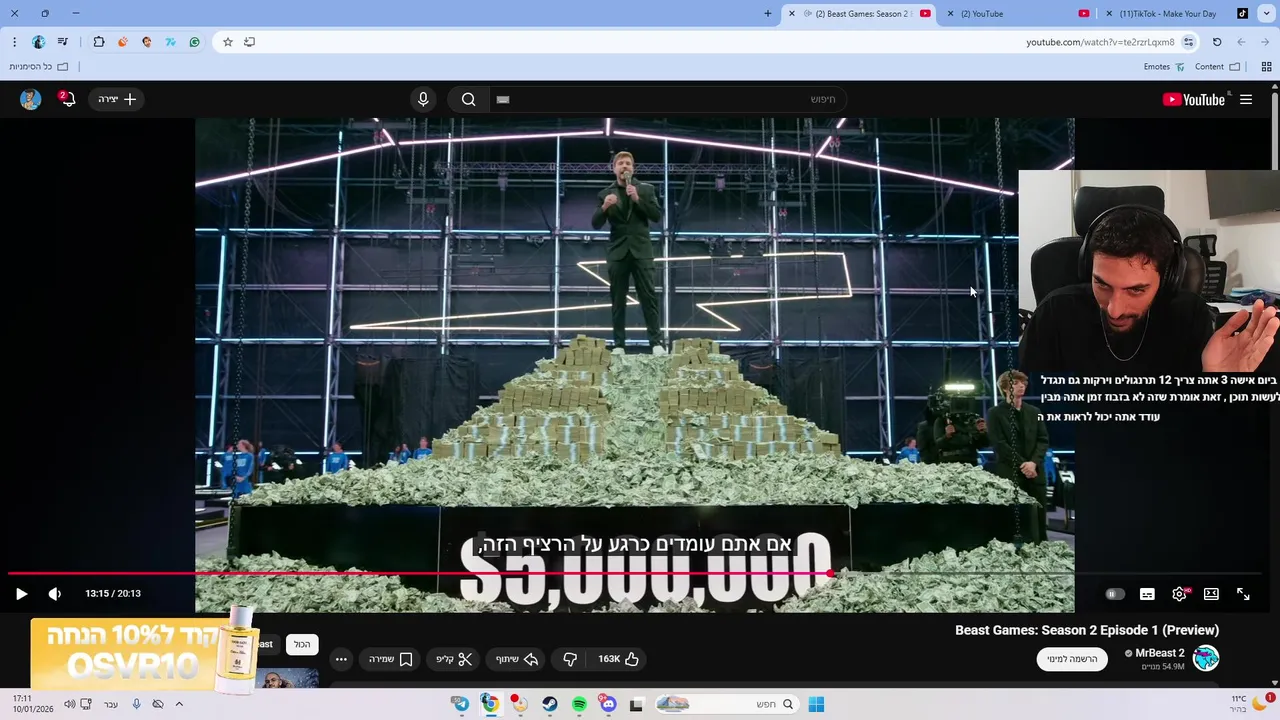
Task: Click the keyboard icon in search box
Action: click(x=503, y=99)
